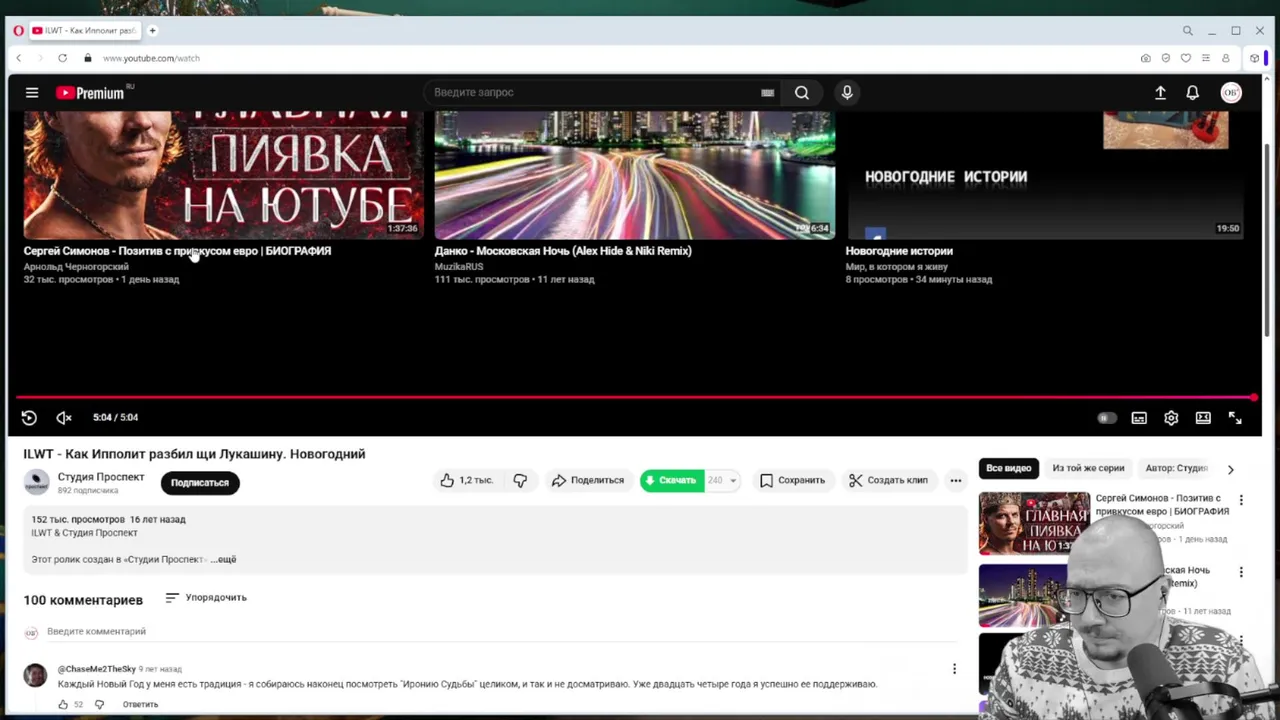Open options for sidebar Сергей Симонов video
The width and height of the screenshot is (1280, 720).
click(x=1241, y=500)
